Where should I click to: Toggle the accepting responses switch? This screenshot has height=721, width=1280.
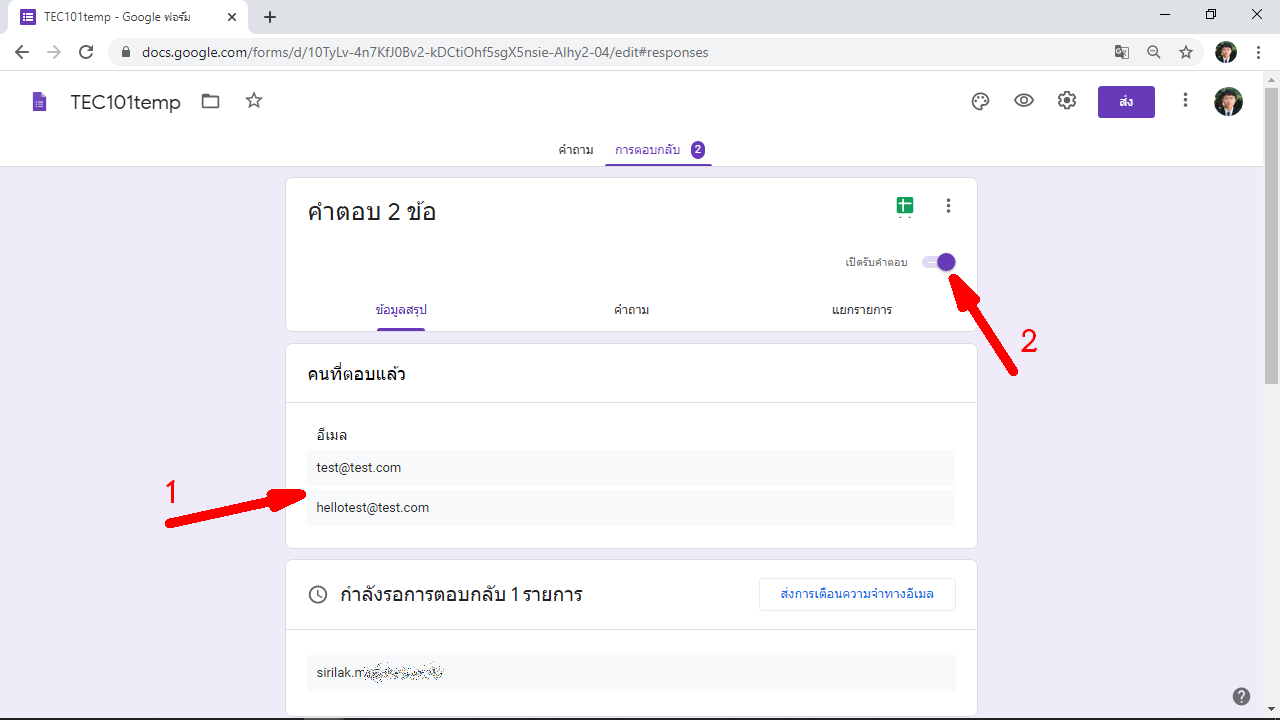[939, 262]
